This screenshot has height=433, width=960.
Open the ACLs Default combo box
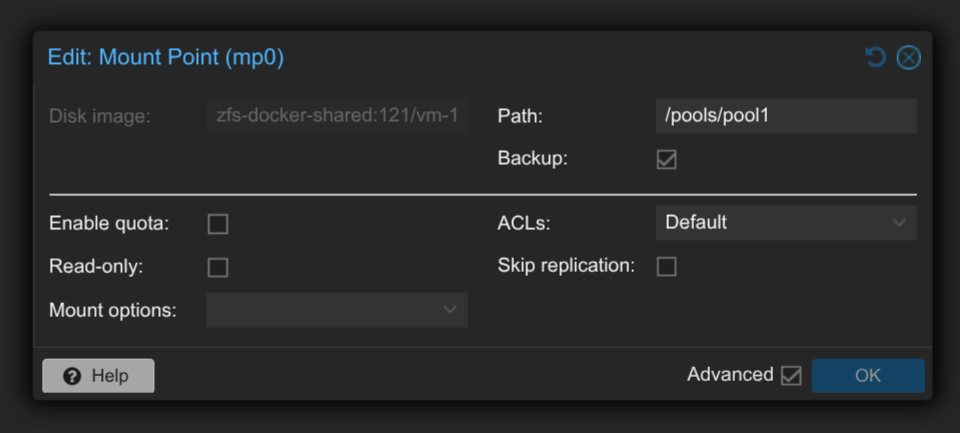point(786,223)
